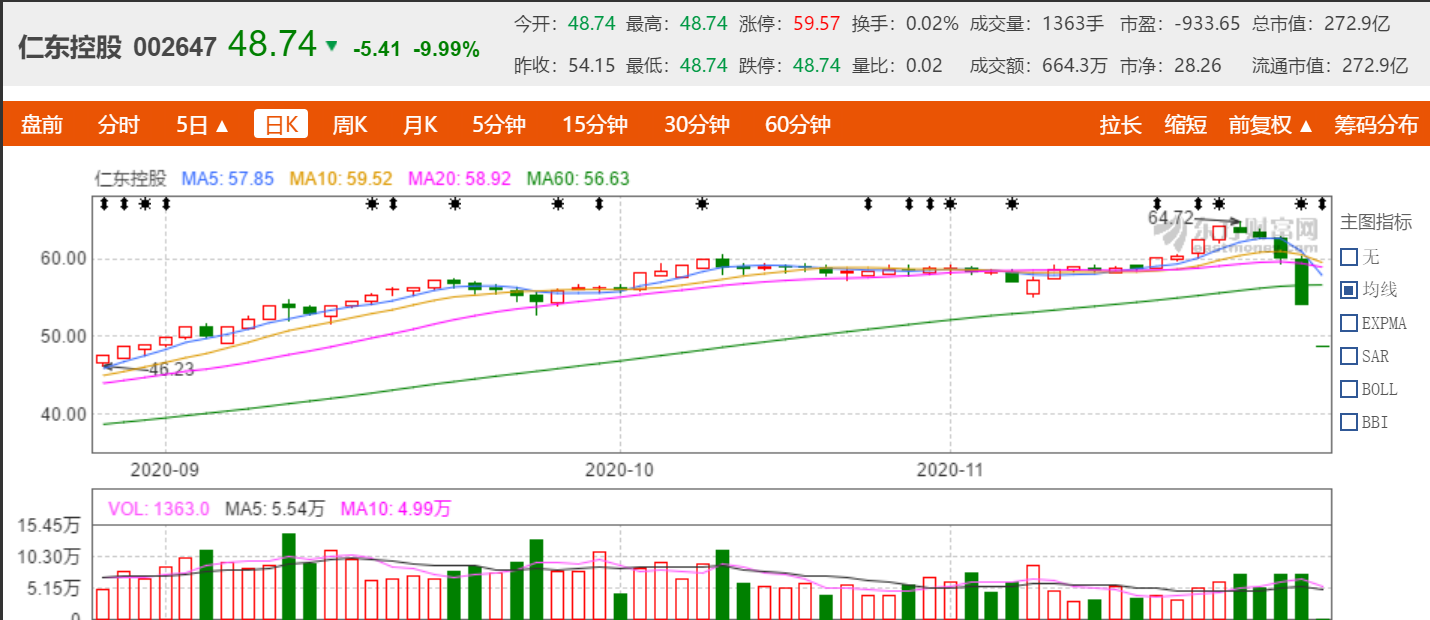Select the 5分钟 interval tab
The width and height of the screenshot is (1430, 620).
pyautogui.click(x=499, y=124)
